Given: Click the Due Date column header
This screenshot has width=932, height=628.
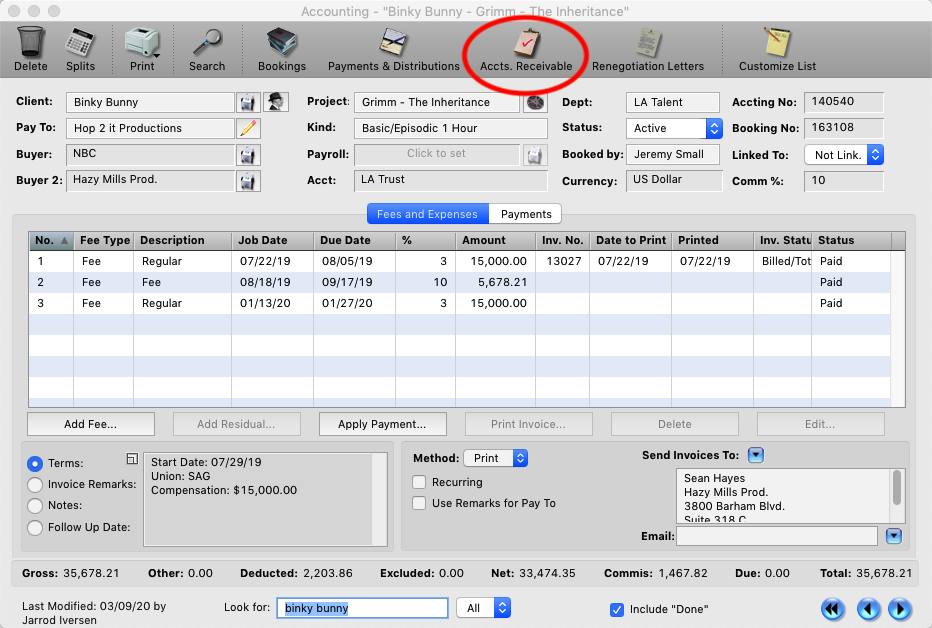Looking at the screenshot, I should point(354,240).
